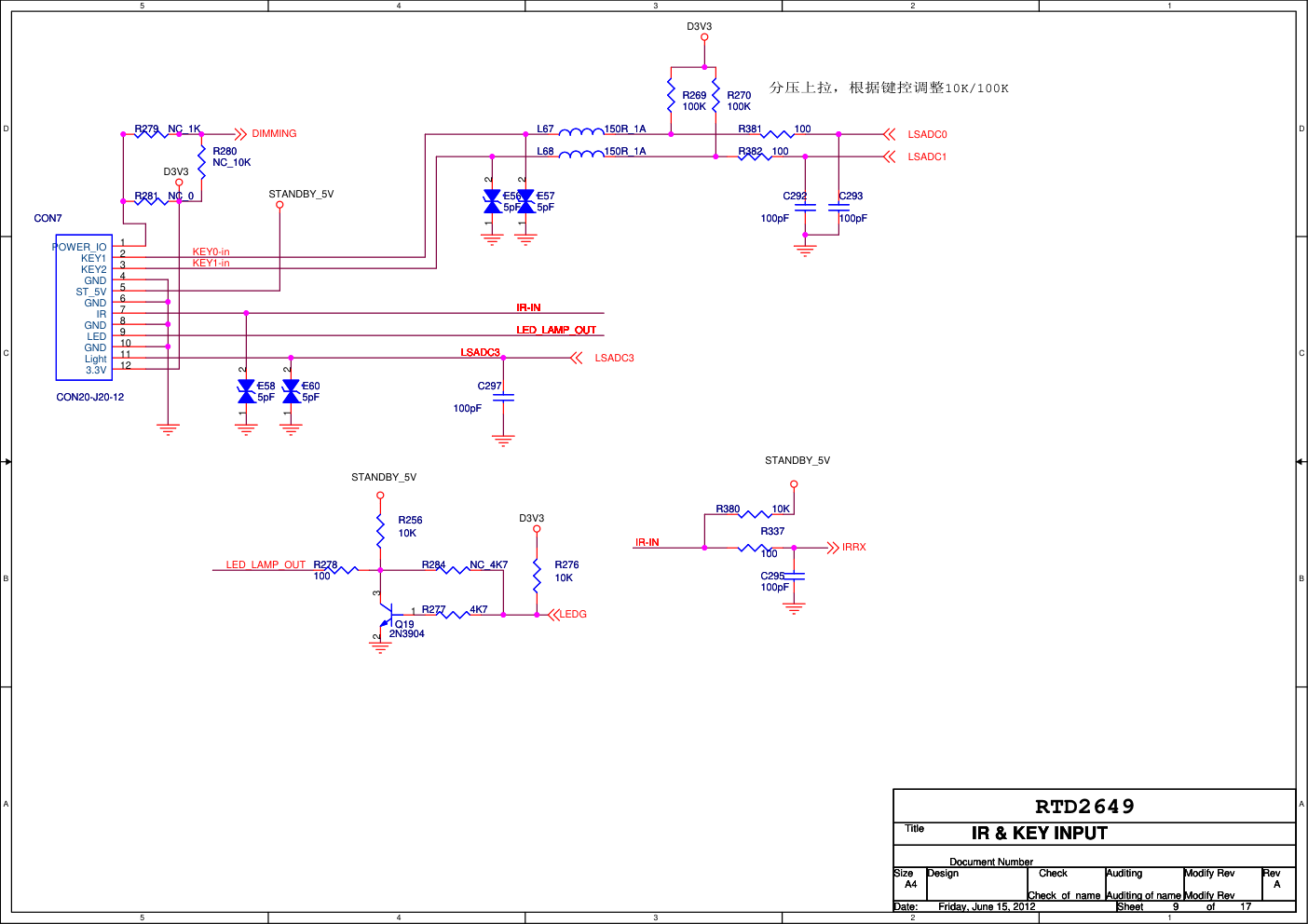The width and height of the screenshot is (1308, 924).
Task: Click the ground symbol under Q19 emitter
Action: point(380,646)
